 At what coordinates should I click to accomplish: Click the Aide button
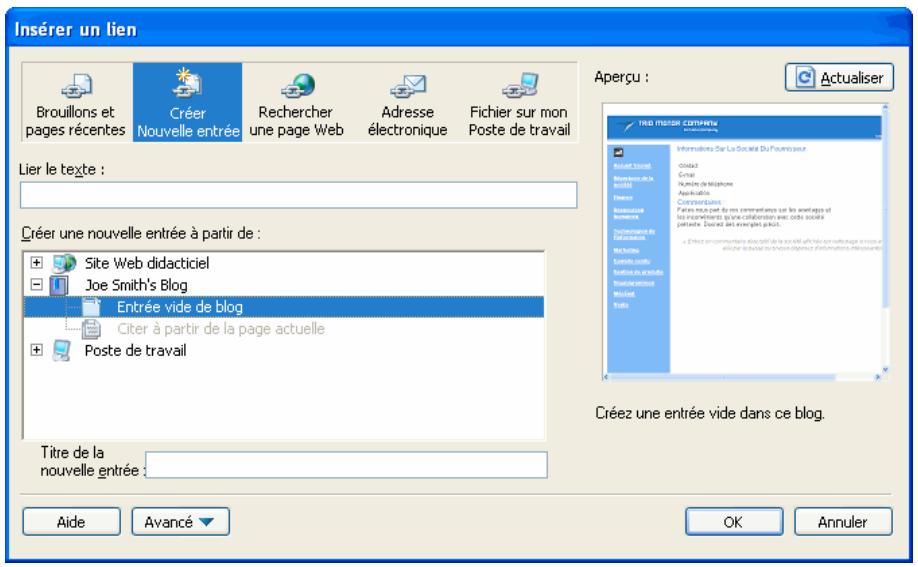click(71, 521)
